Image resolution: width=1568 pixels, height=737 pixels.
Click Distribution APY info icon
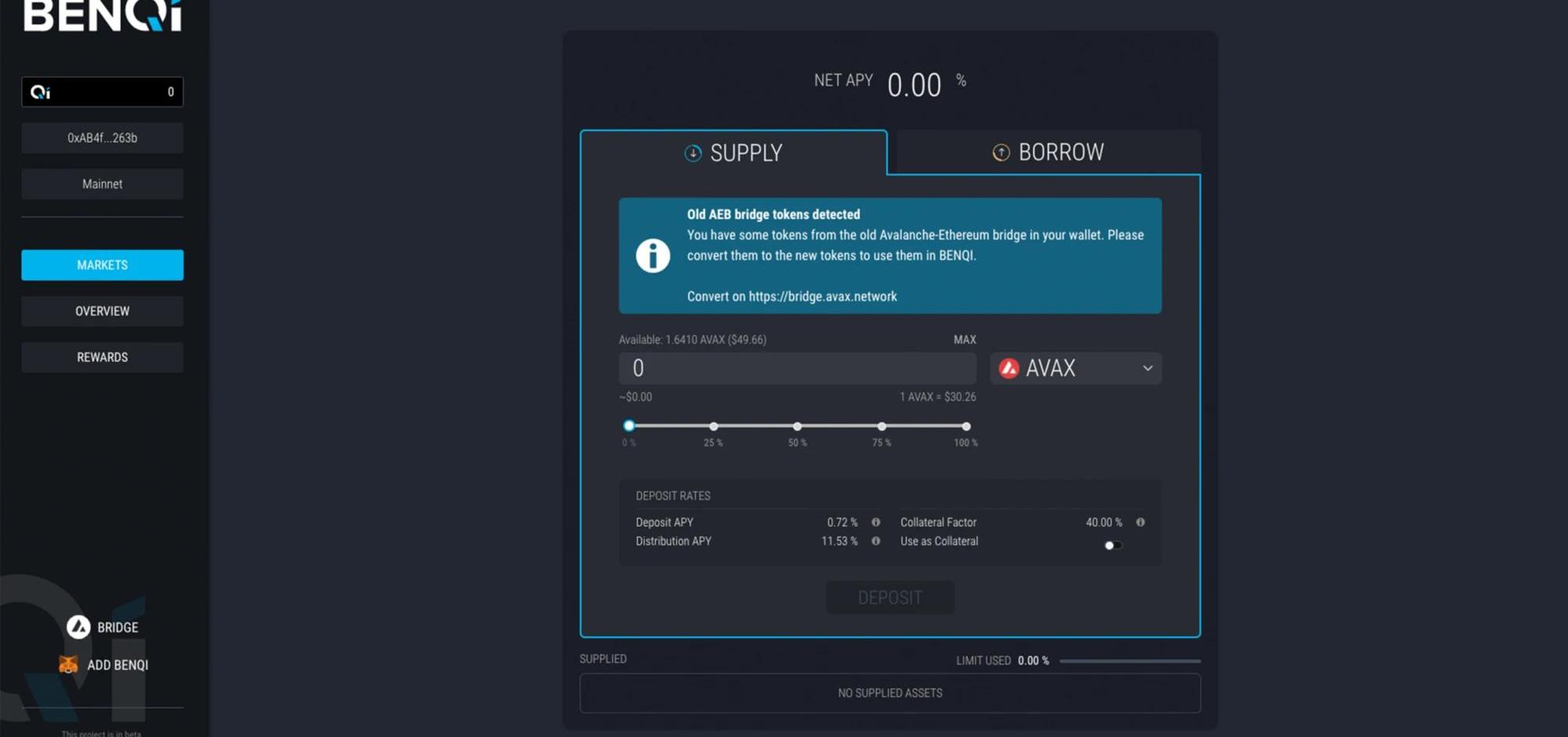(876, 541)
